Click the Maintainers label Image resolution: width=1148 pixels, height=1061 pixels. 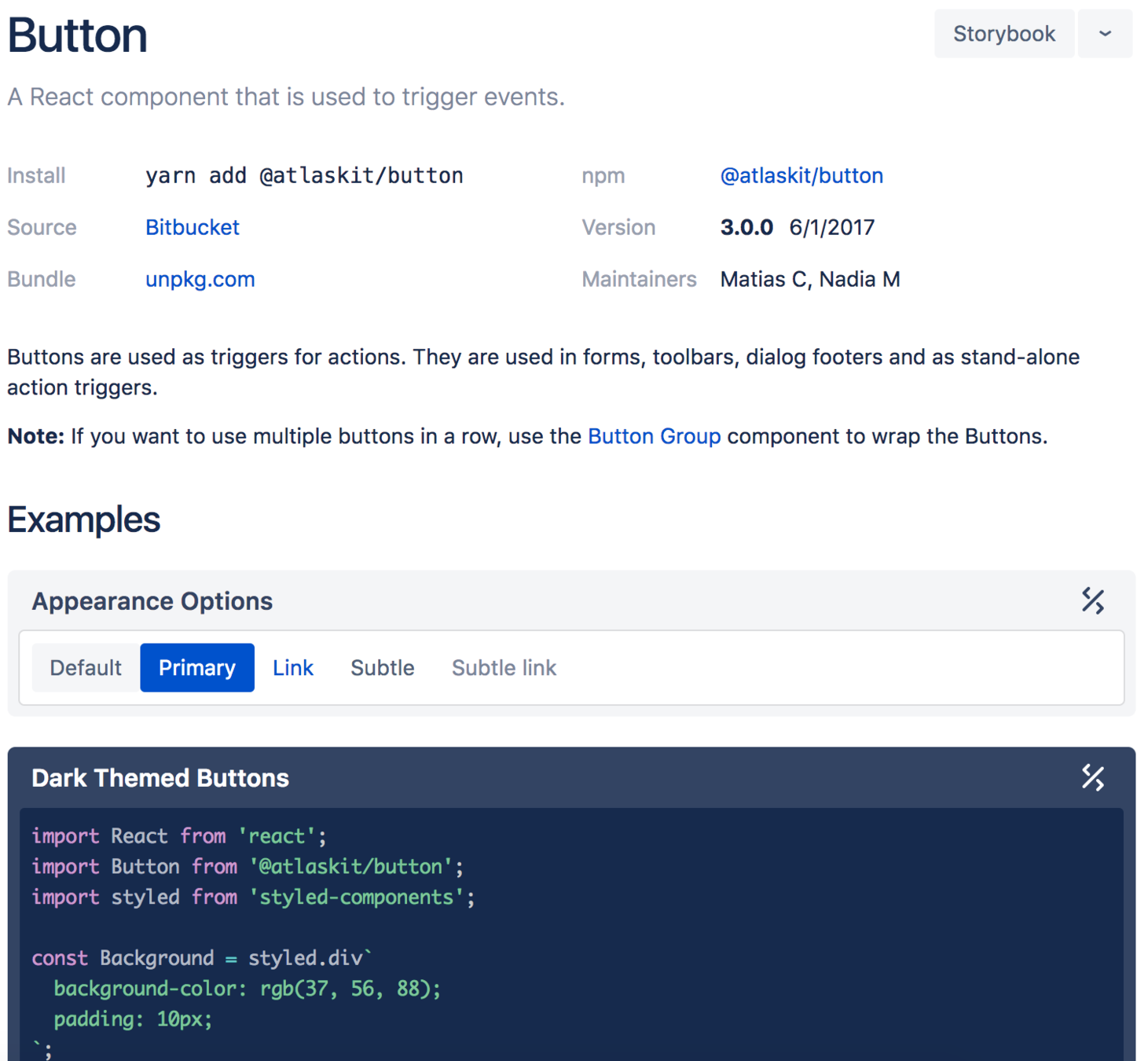(639, 279)
